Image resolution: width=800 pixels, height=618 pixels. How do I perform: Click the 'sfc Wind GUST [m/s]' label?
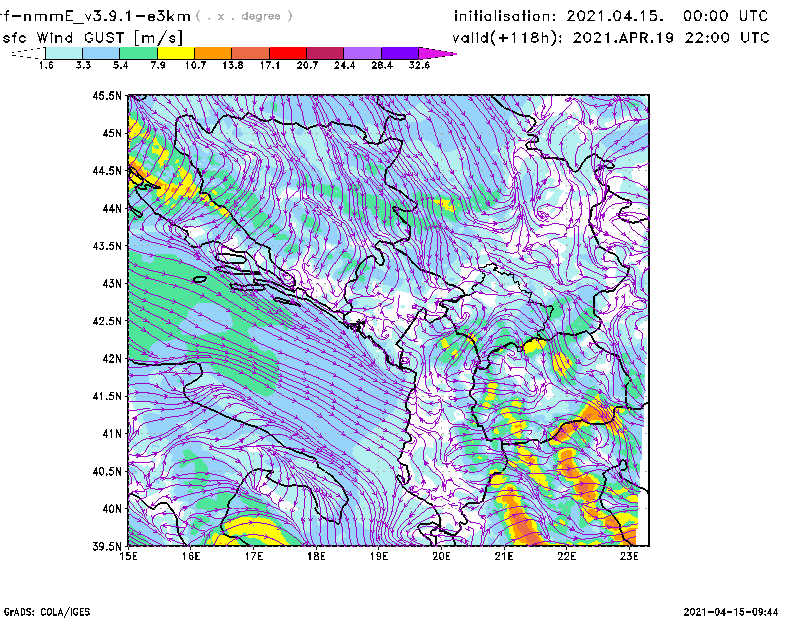tap(68, 37)
